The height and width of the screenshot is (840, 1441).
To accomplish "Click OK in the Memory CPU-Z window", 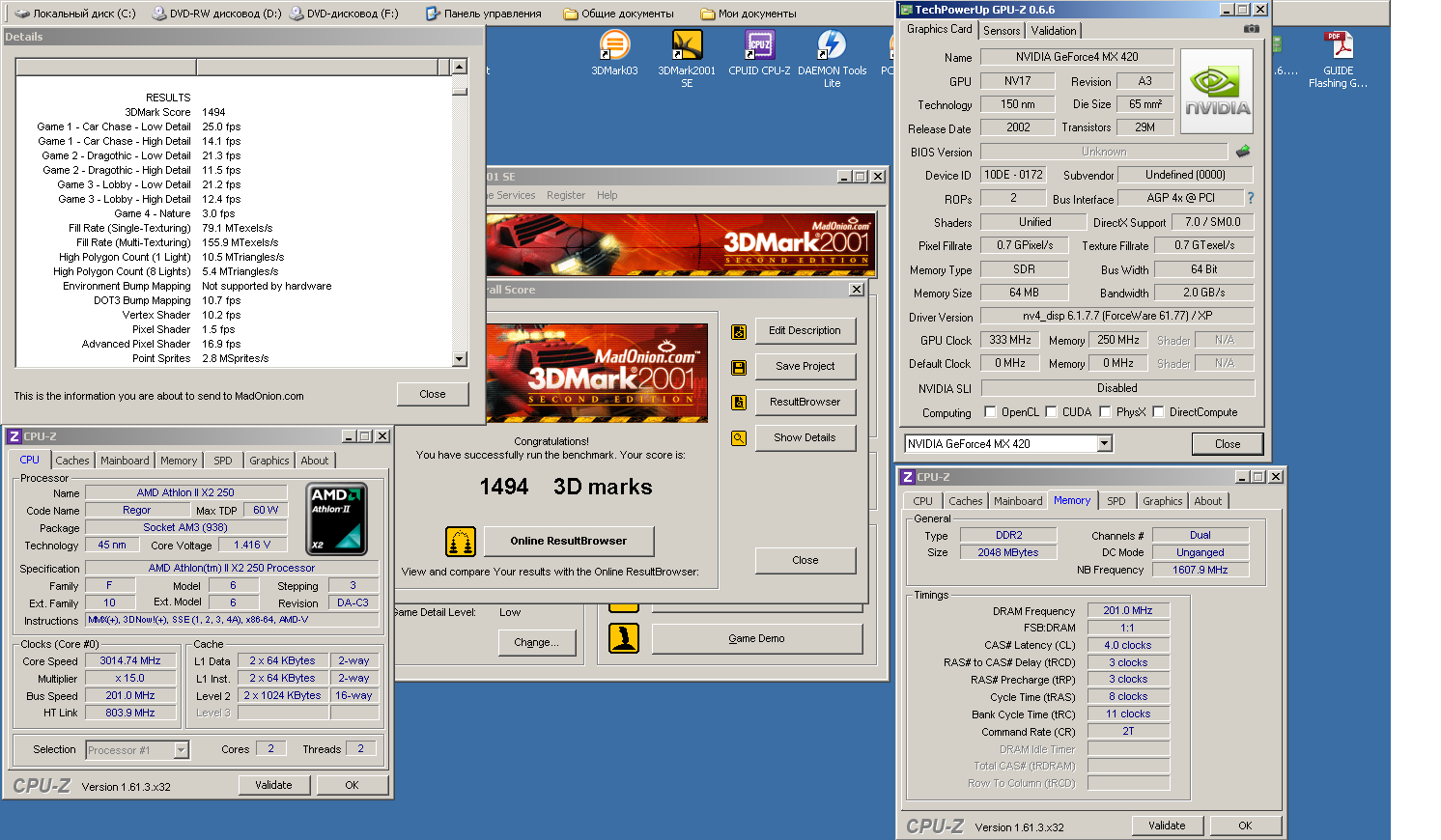I will point(1245,826).
